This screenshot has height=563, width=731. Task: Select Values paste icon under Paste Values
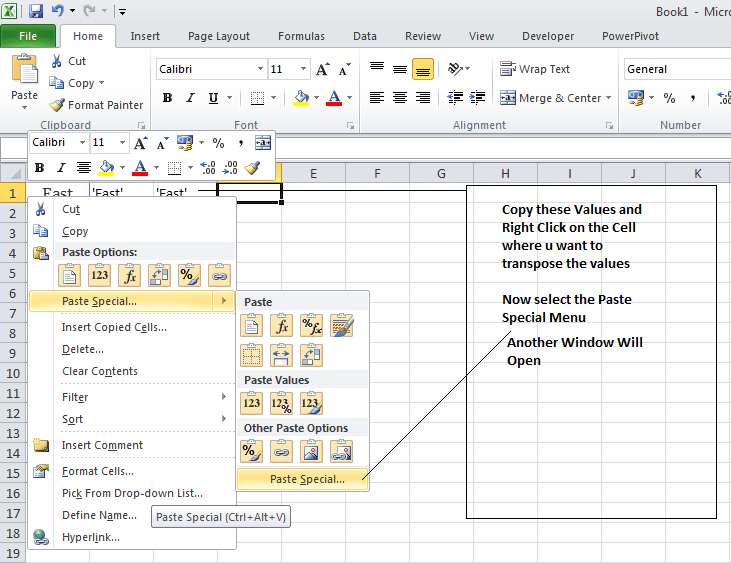tap(252, 403)
